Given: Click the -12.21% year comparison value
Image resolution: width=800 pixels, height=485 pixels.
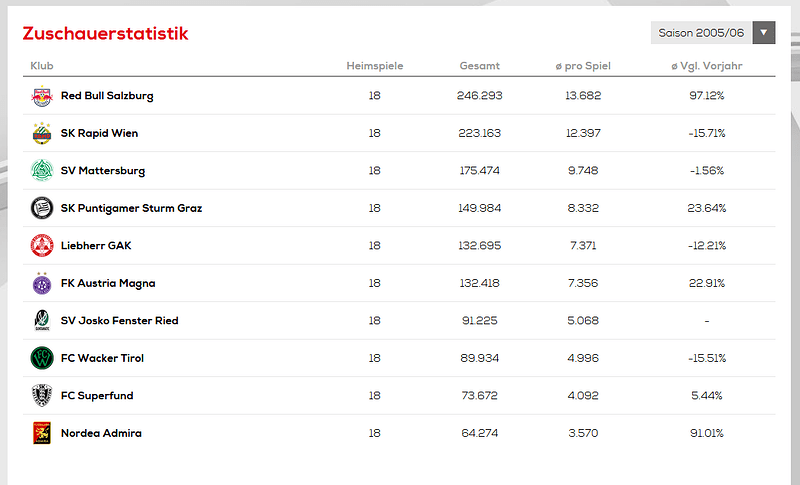Looking at the screenshot, I should click(707, 246).
